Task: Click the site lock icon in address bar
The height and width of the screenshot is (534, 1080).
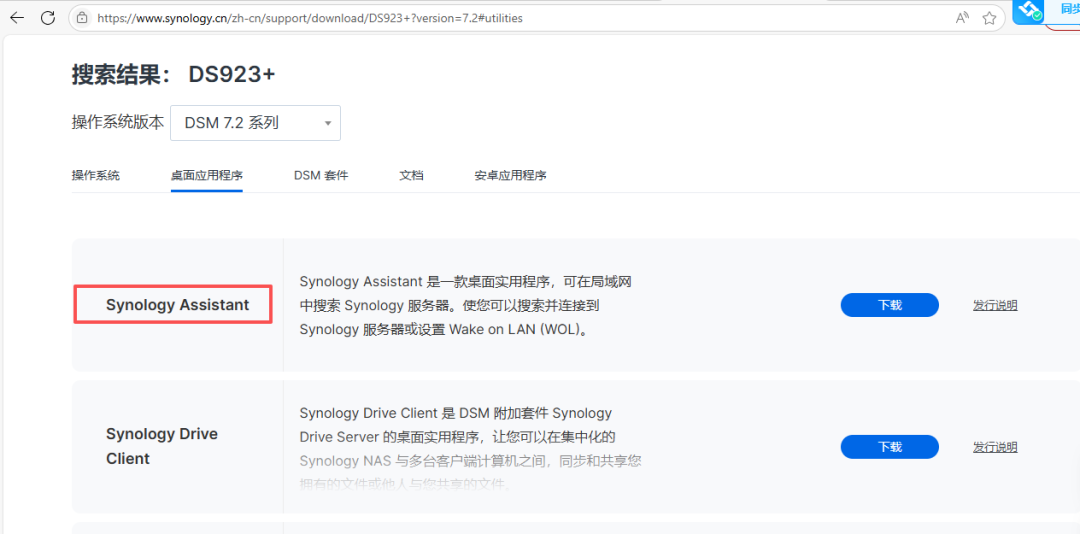Action: 82,18
